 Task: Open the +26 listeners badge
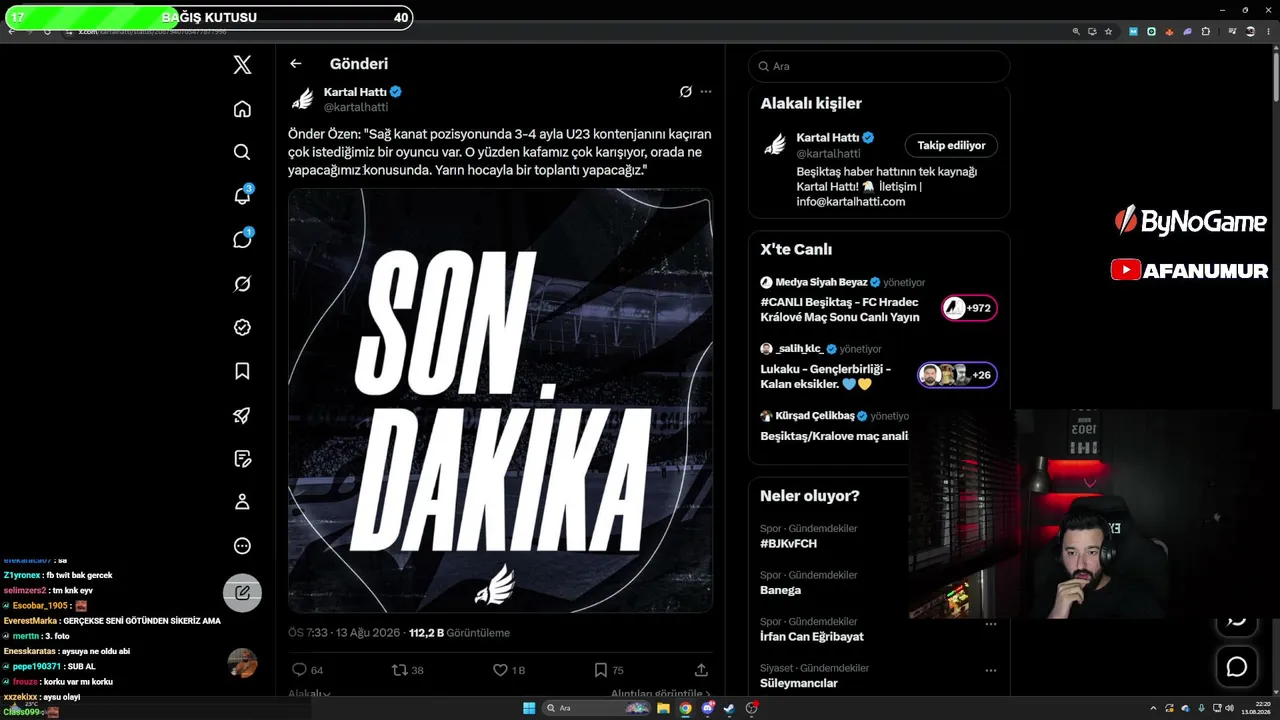(957, 375)
